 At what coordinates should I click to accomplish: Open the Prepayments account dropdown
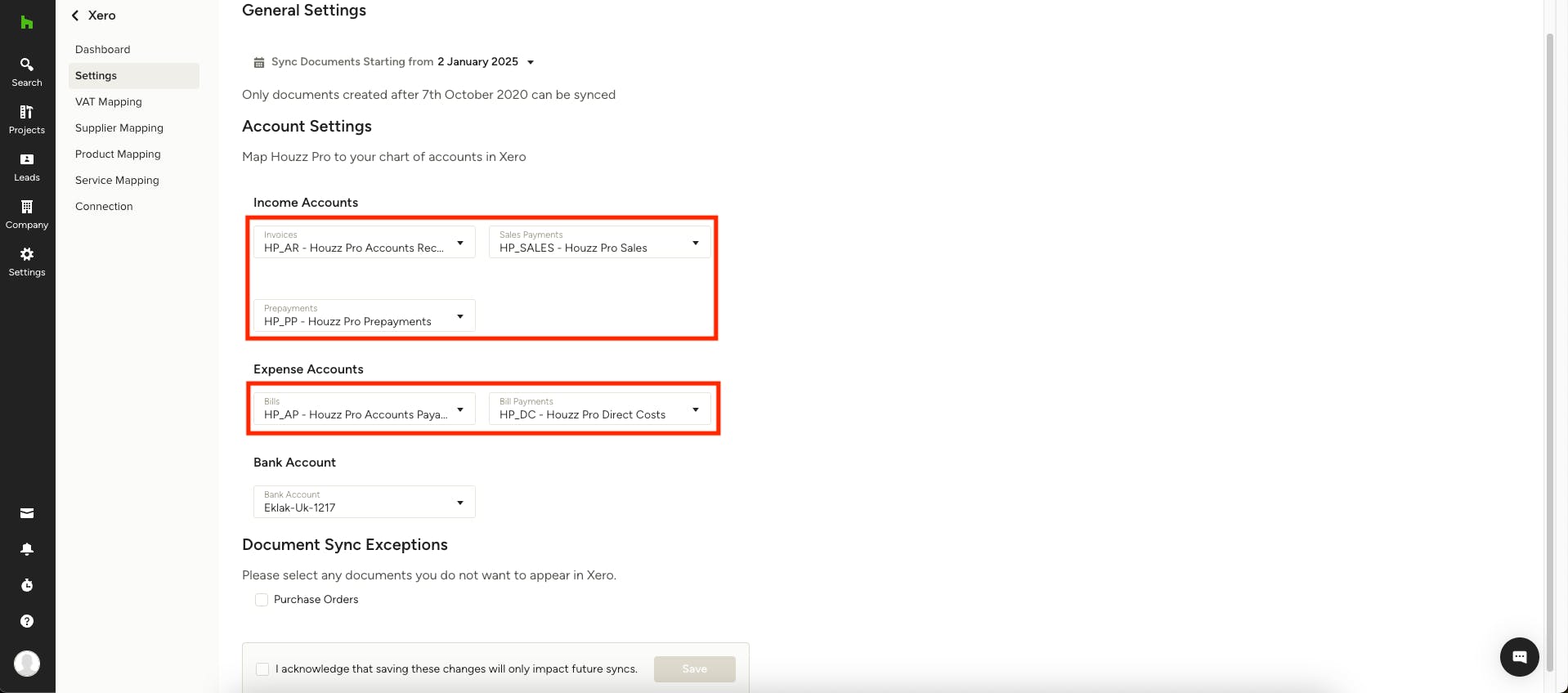point(365,315)
